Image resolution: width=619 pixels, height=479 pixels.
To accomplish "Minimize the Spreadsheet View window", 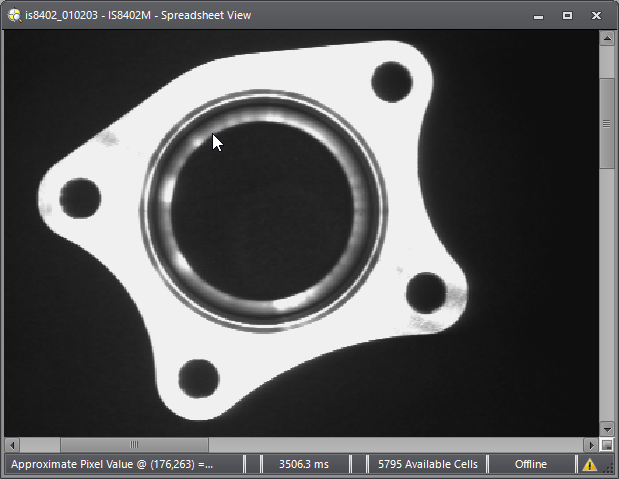I will coord(538,15).
